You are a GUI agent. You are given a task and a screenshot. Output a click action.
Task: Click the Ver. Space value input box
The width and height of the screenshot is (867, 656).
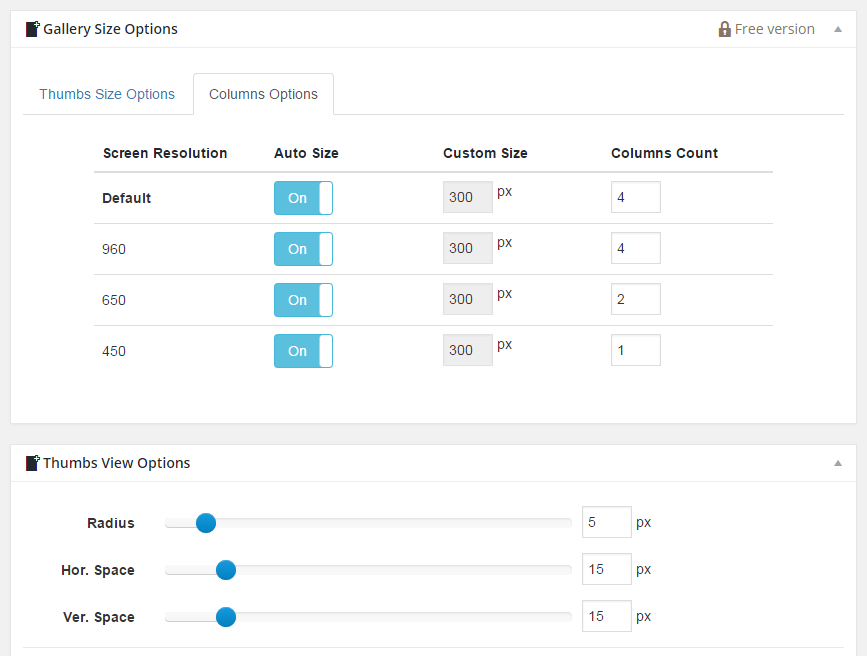click(607, 616)
